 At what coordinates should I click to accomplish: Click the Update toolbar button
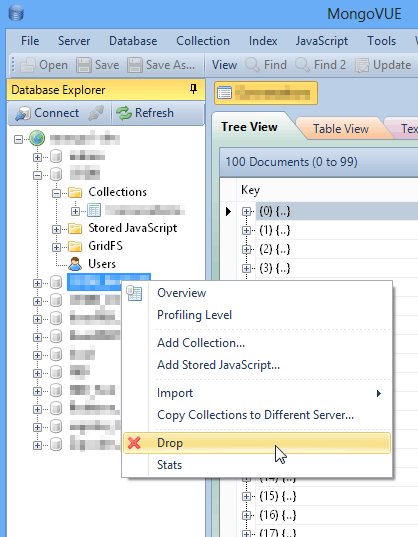click(383, 65)
